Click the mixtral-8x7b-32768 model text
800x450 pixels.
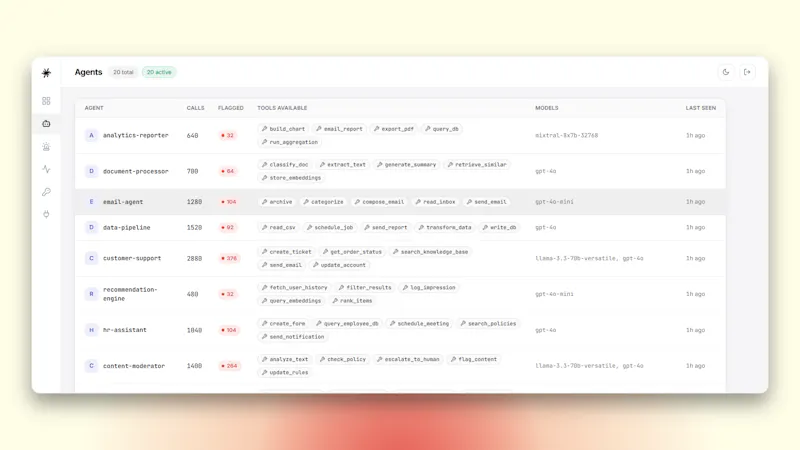566,136
